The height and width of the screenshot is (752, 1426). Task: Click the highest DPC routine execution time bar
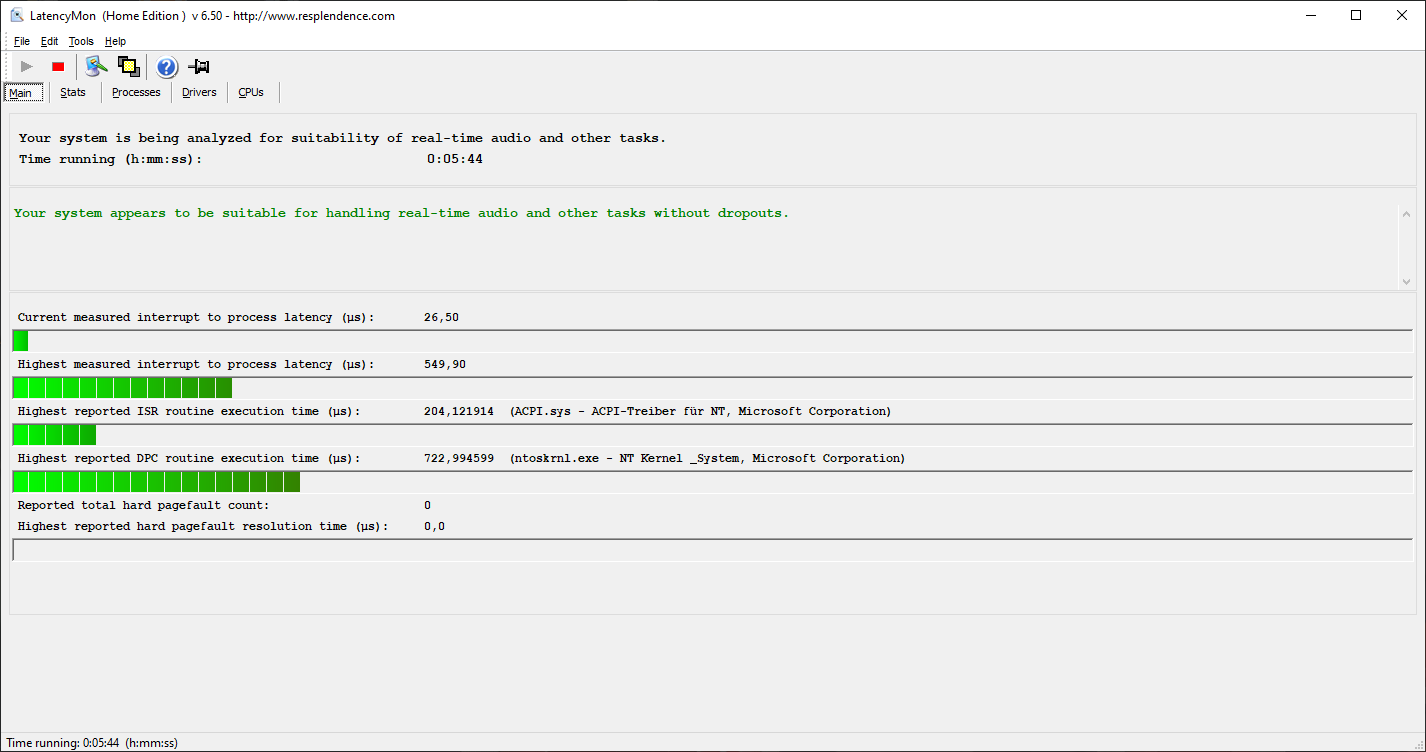point(156,482)
